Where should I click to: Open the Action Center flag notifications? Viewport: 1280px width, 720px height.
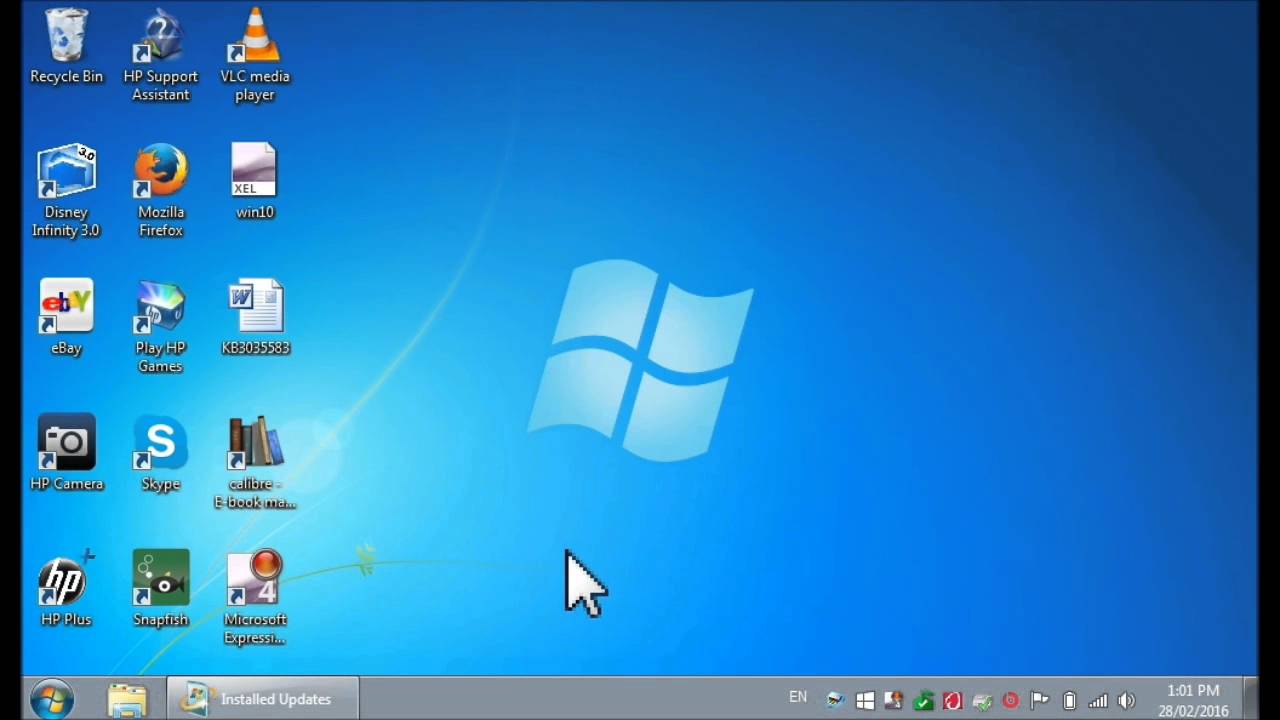[x=1040, y=700]
